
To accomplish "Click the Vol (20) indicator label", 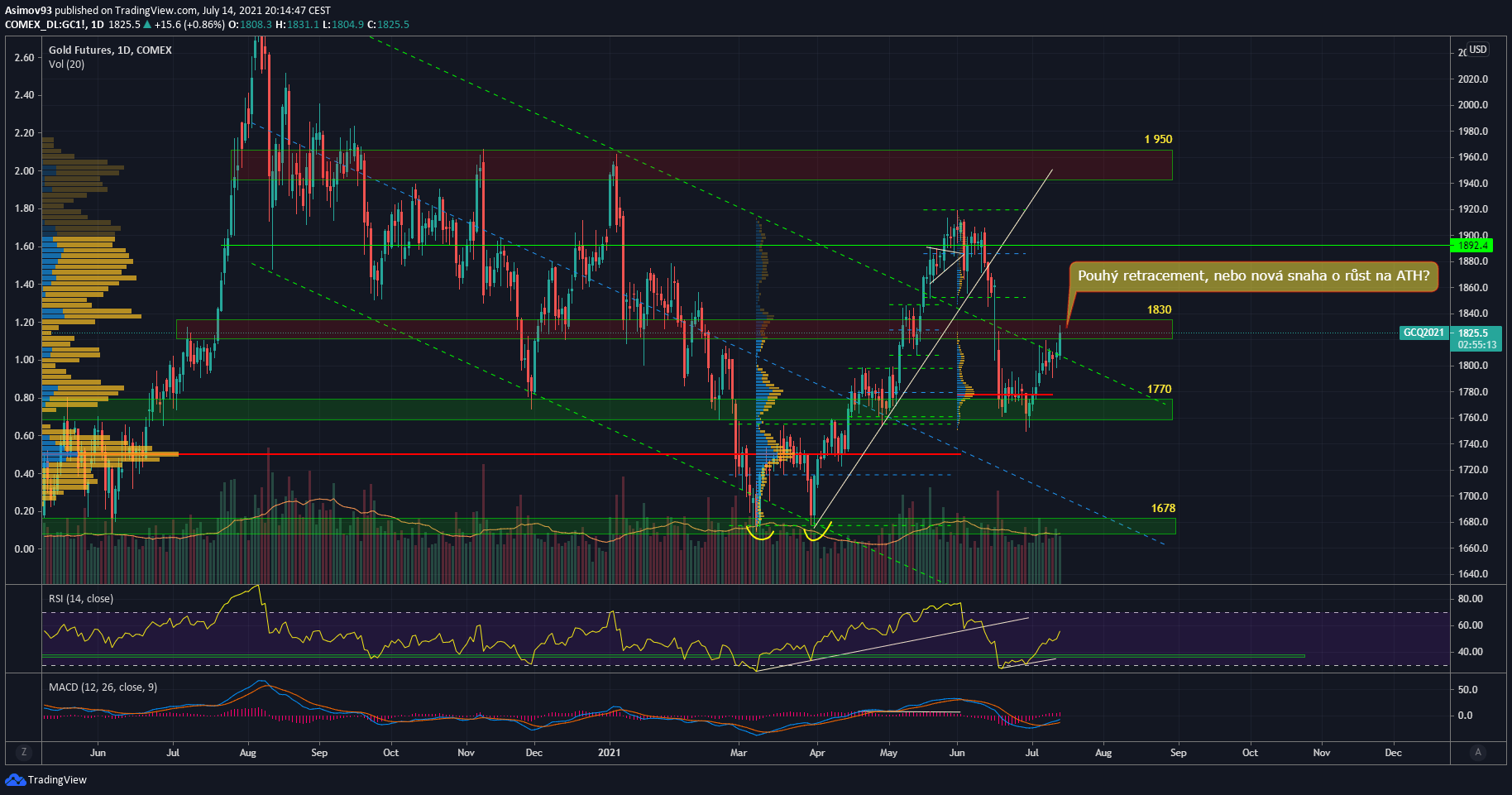I will point(66,64).
